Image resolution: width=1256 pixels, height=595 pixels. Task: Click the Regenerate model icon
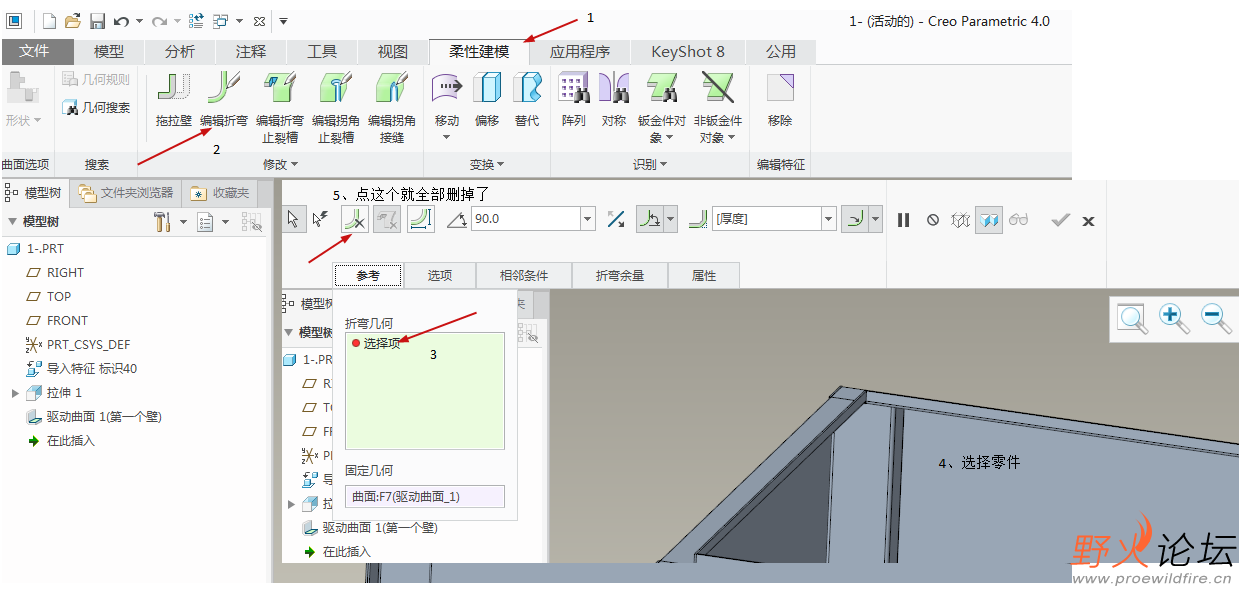click(196, 20)
